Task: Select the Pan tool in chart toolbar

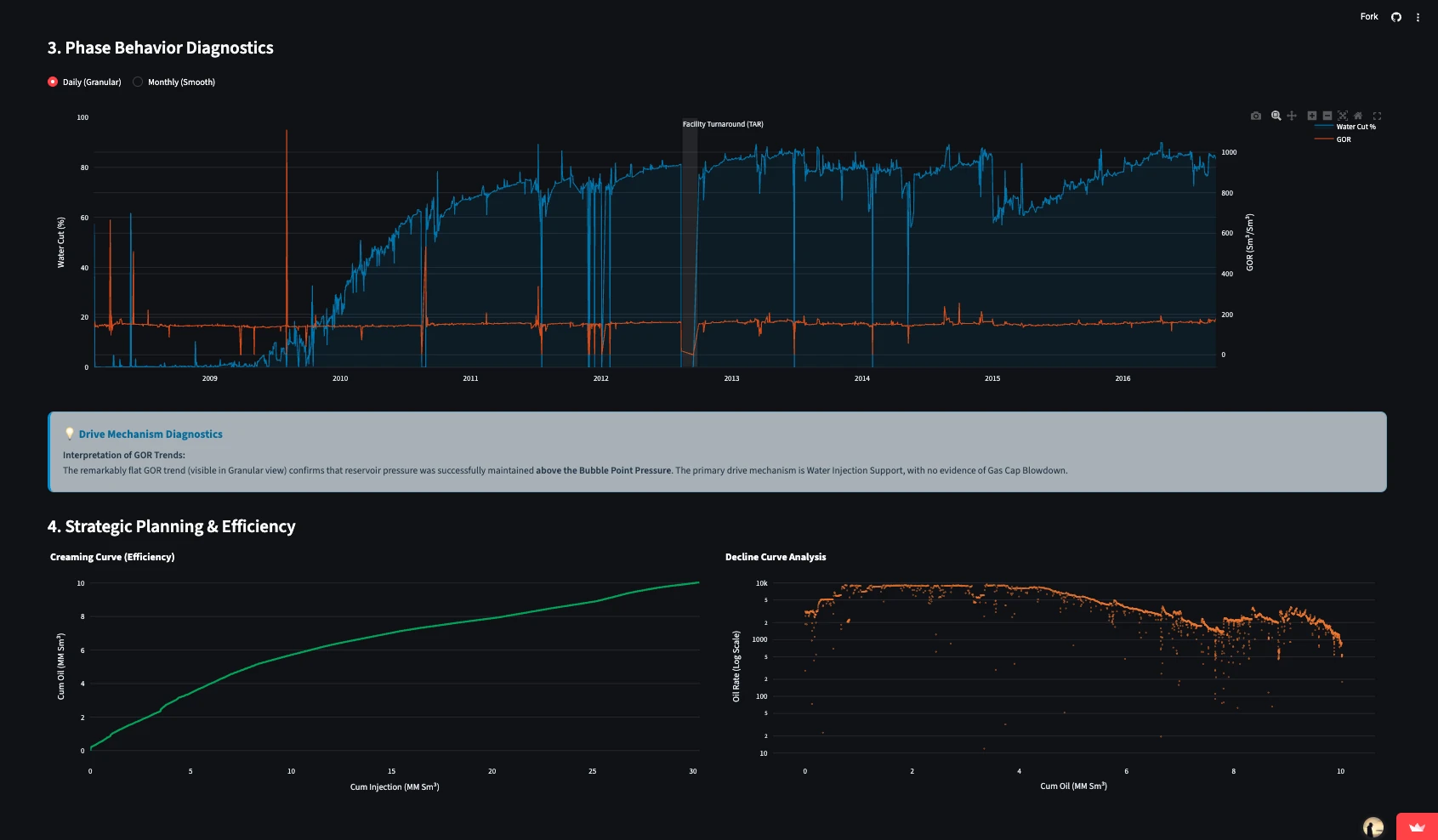Action: (1292, 116)
